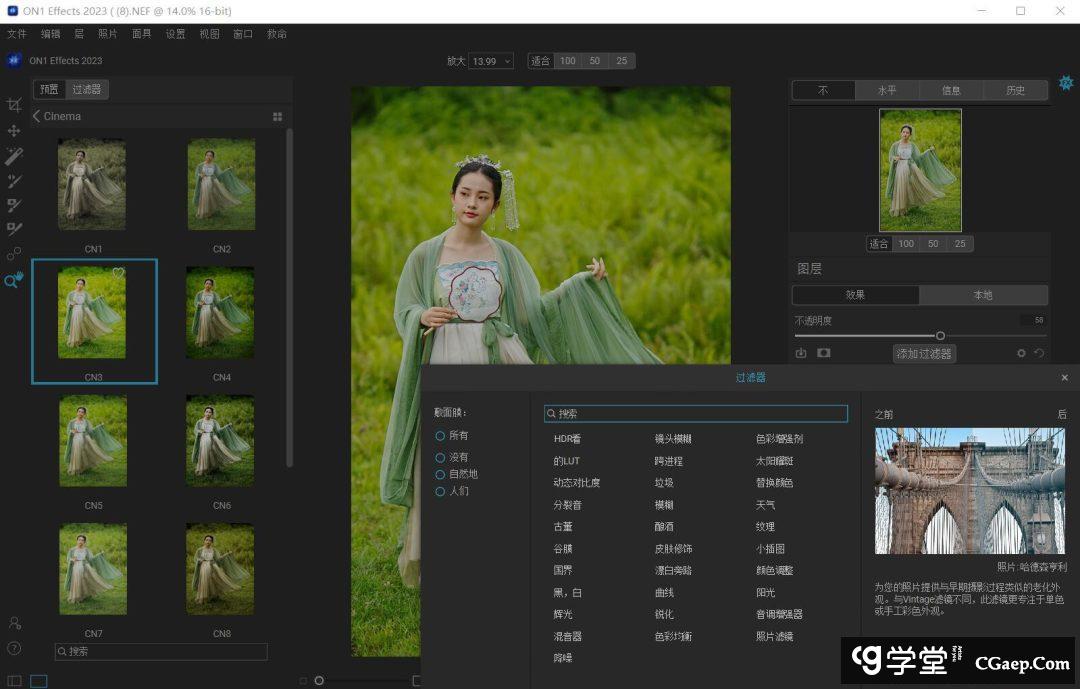Viewport: 1080px width, 689px height.
Task: Open the gear settings icon beside Add Filter
Action: [1021, 353]
